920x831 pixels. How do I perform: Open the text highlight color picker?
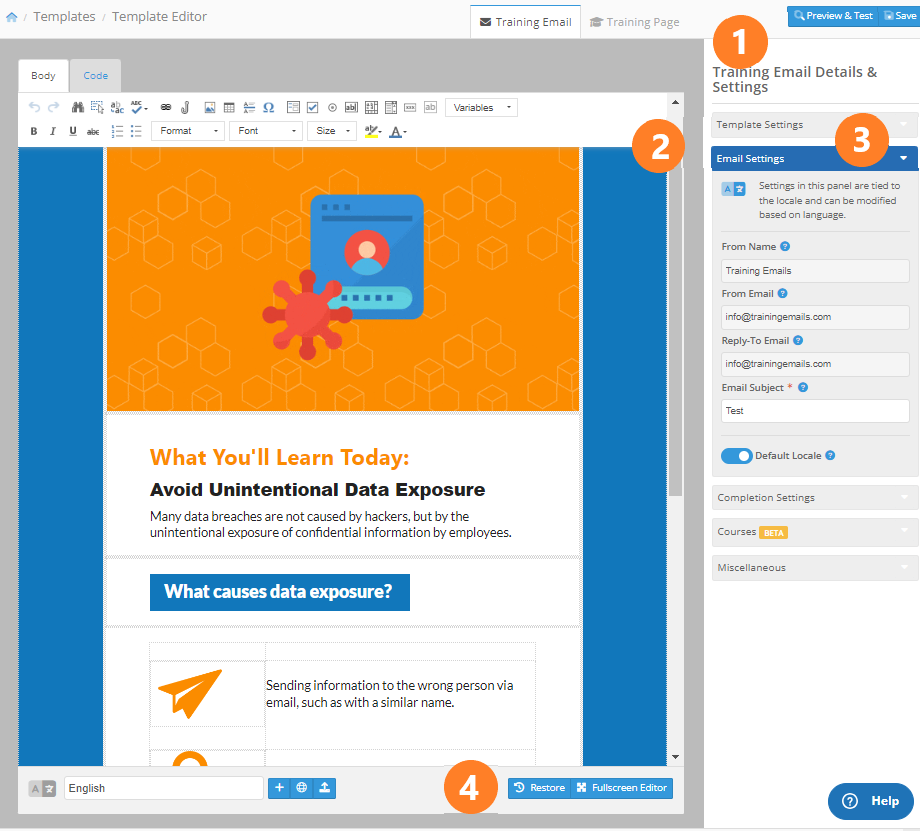pos(373,131)
